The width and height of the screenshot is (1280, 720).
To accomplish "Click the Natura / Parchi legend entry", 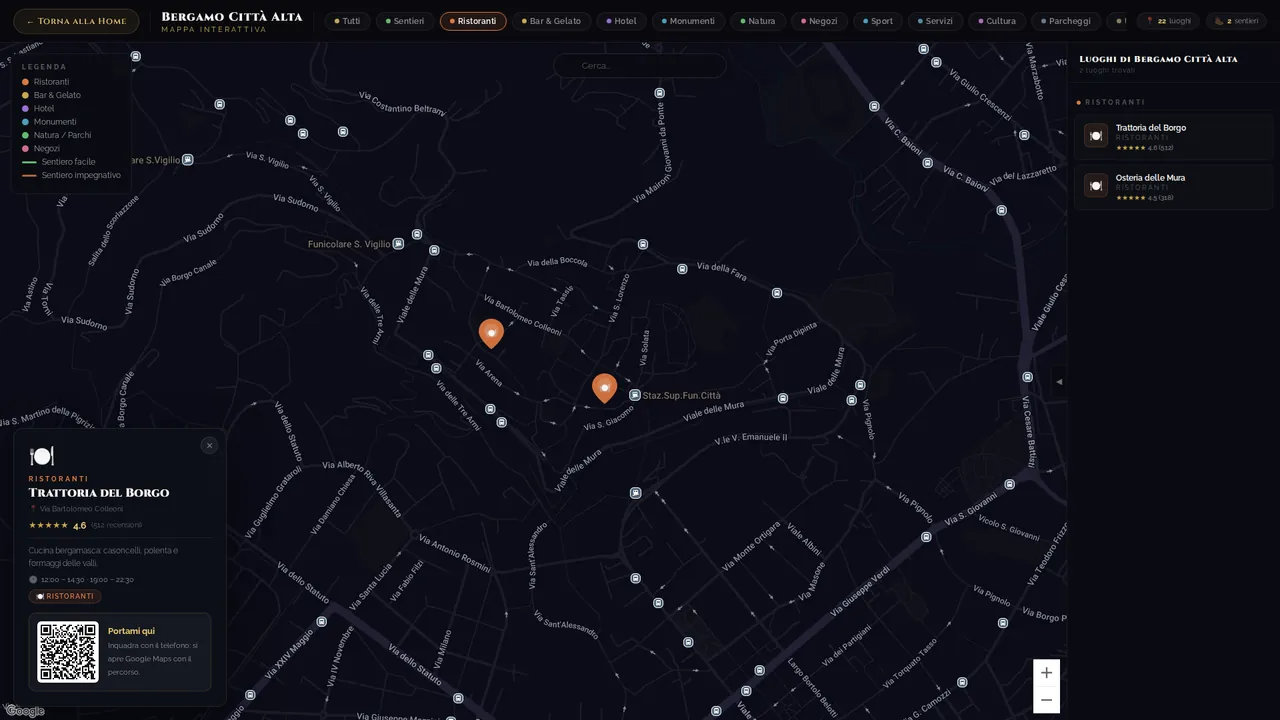I will [56, 135].
